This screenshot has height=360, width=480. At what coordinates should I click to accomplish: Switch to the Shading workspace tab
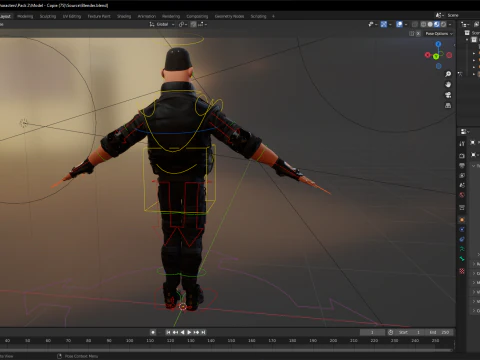click(124, 16)
